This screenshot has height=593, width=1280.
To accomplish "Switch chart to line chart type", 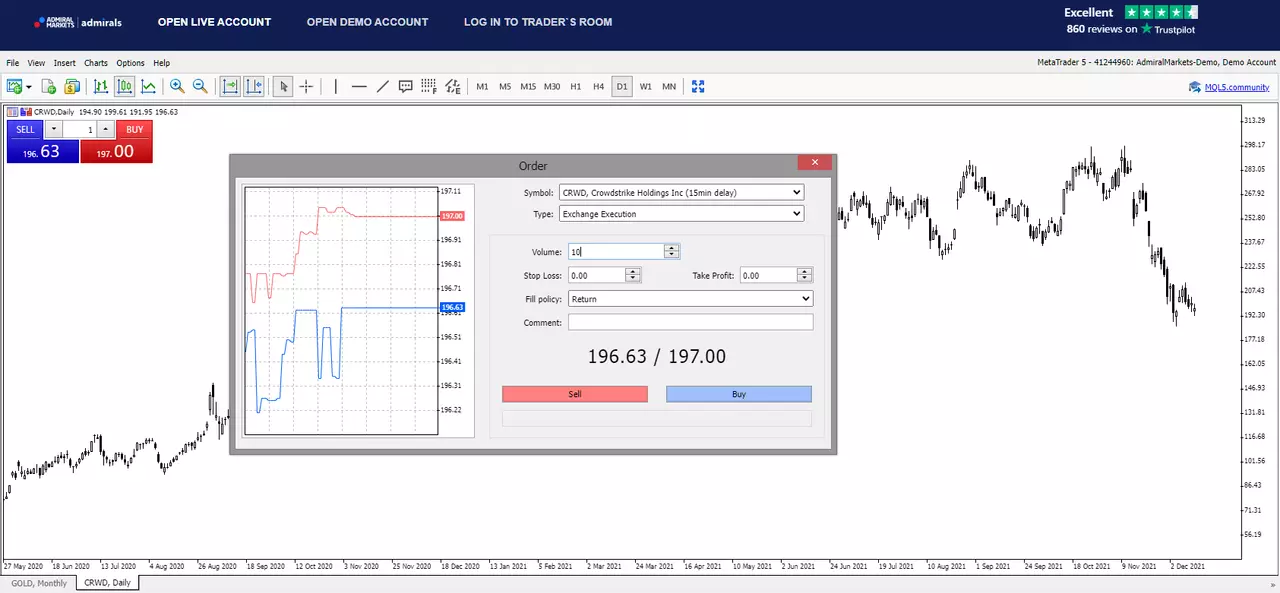I will [x=148, y=87].
